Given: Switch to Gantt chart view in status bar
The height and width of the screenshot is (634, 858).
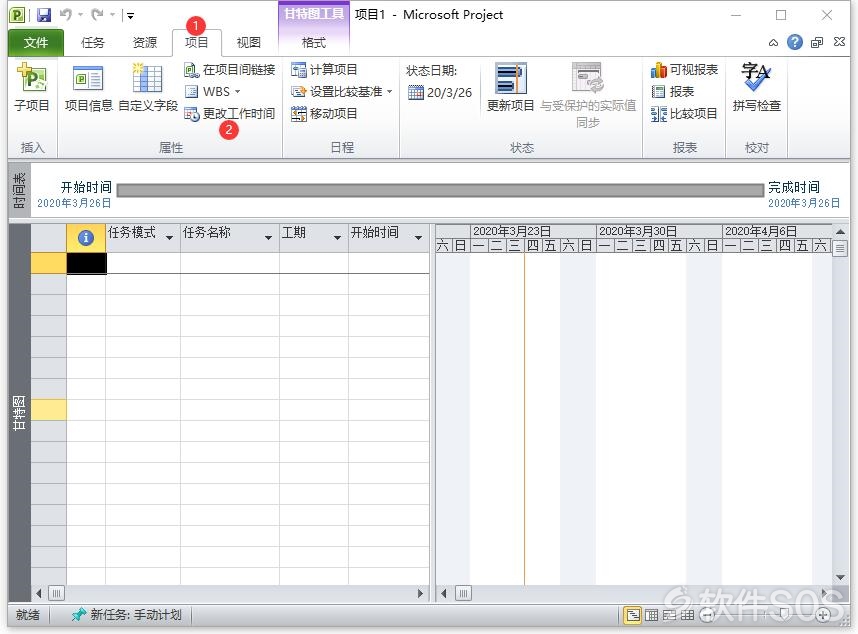Looking at the screenshot, I should tap(633, 615).
